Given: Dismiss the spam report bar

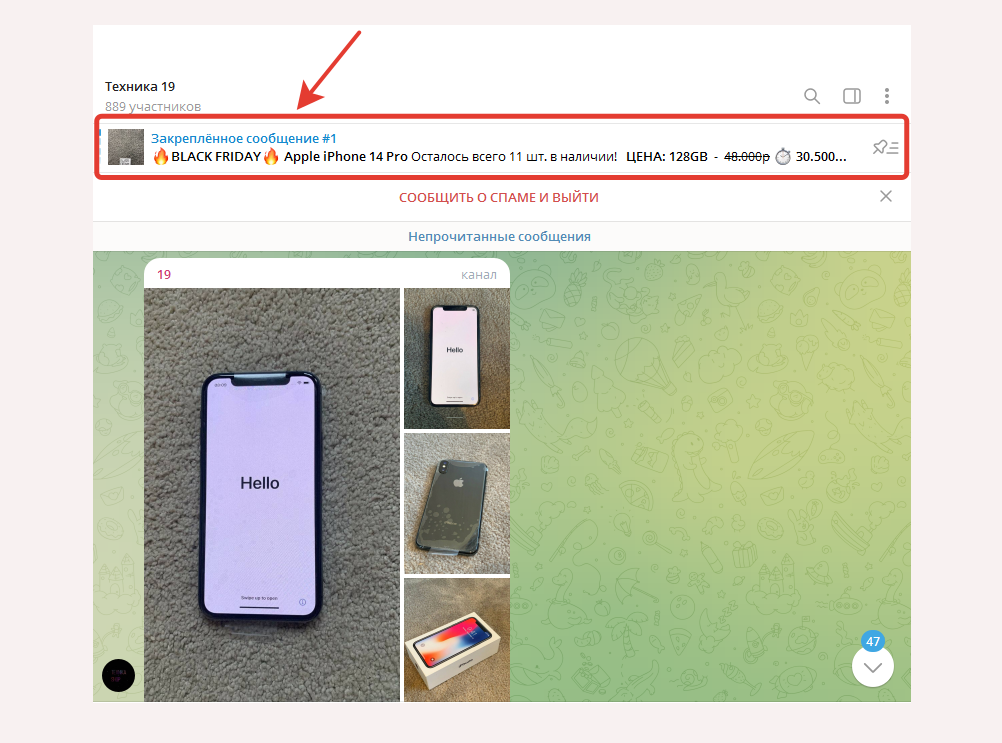Looking at the screenshot, I should [x=886, y=196].
